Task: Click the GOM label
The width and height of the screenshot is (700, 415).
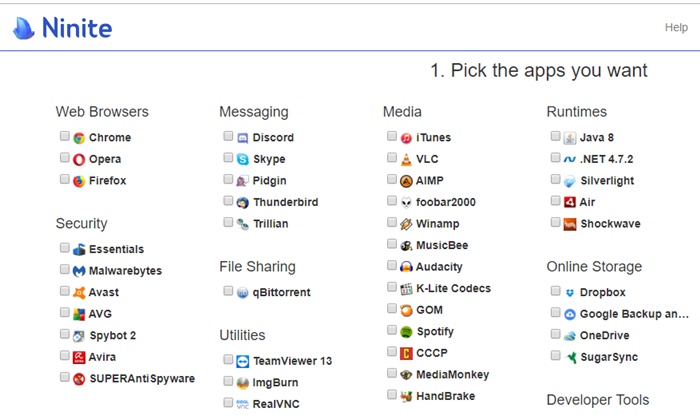Action: 429,310
